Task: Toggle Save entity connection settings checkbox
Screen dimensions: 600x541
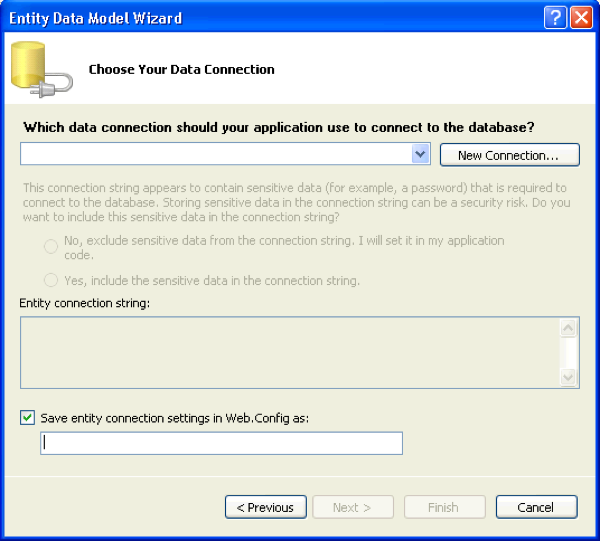Action: [28, 418]
